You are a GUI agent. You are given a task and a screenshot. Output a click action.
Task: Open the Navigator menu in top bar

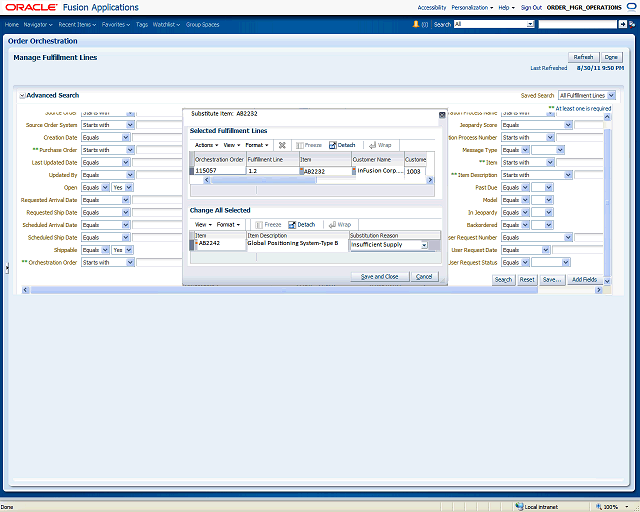pyautogui.click(x=38, y=23)
